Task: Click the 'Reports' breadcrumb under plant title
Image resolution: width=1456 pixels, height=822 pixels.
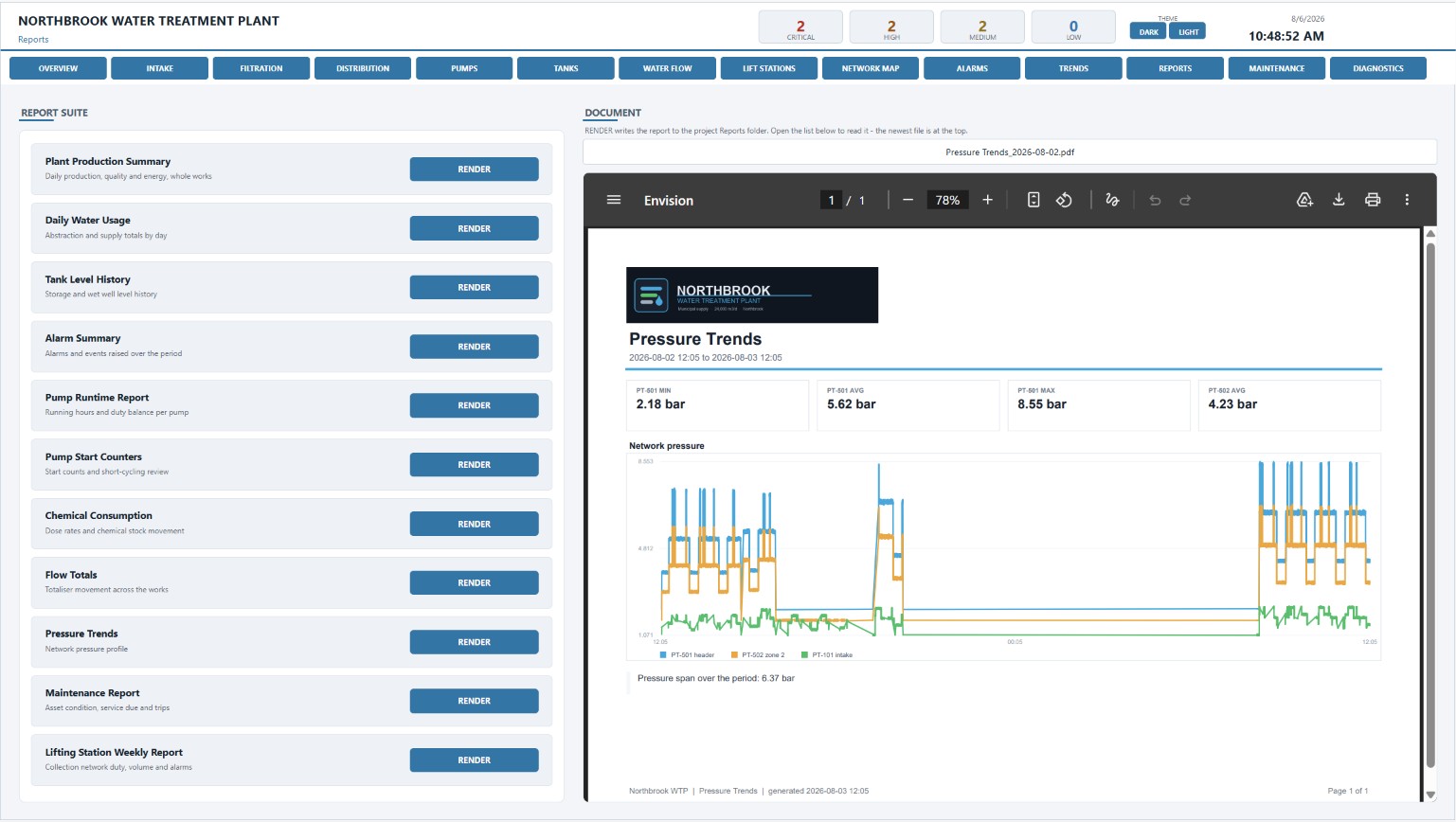Action: (x=33, y=40)
